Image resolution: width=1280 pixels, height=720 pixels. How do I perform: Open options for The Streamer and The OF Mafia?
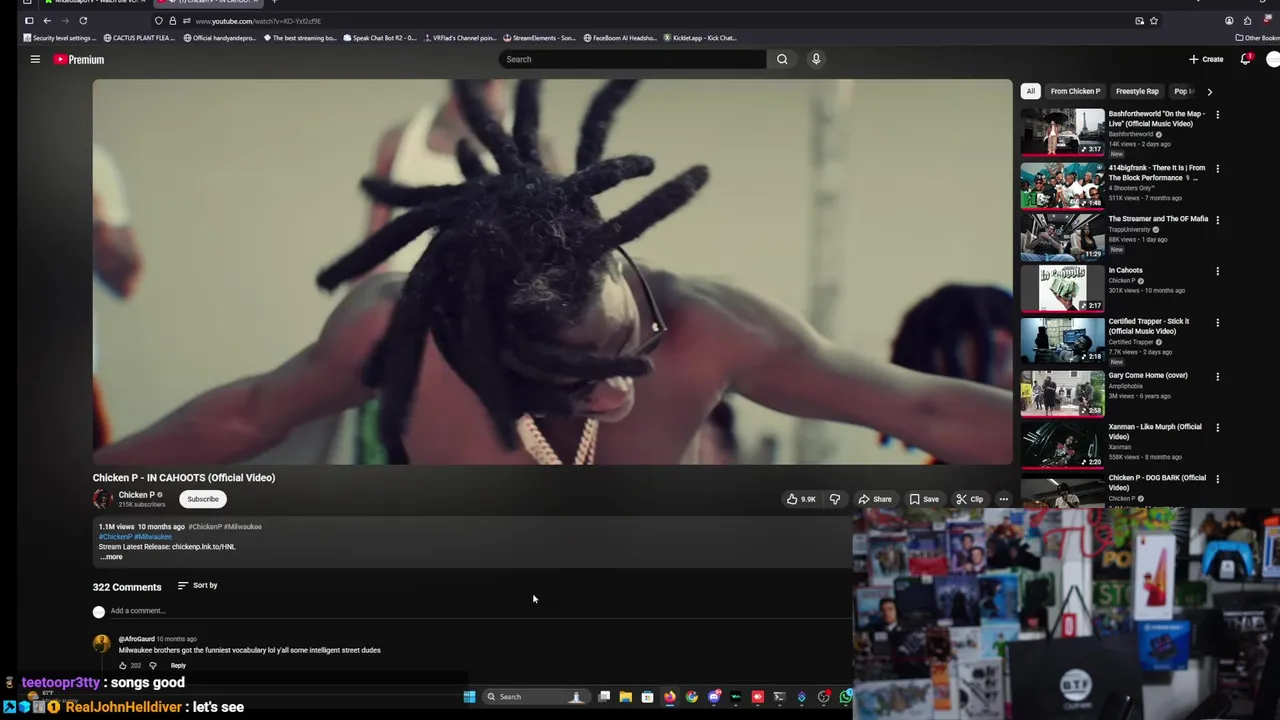tap(1217, 220)
